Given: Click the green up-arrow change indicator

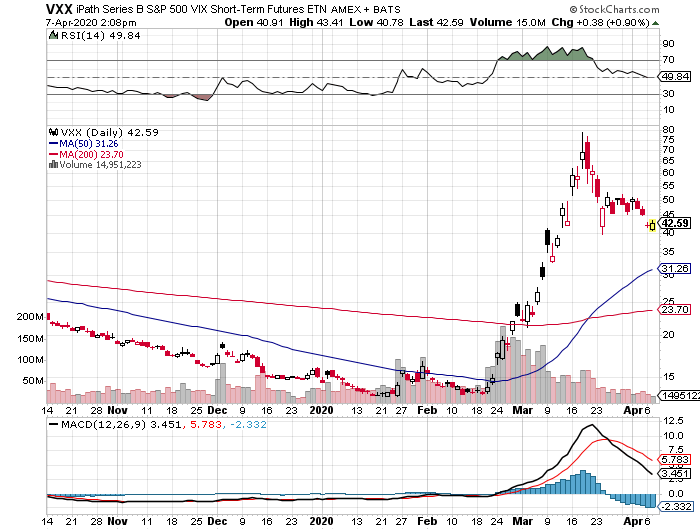Looking at the screenshot, I should click(655, 23).
